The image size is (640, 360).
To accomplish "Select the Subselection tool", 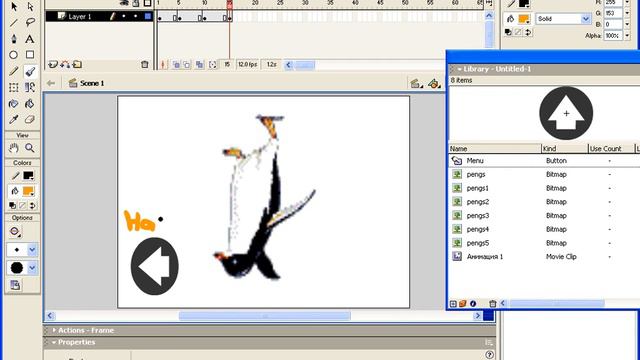I will 30,7.
